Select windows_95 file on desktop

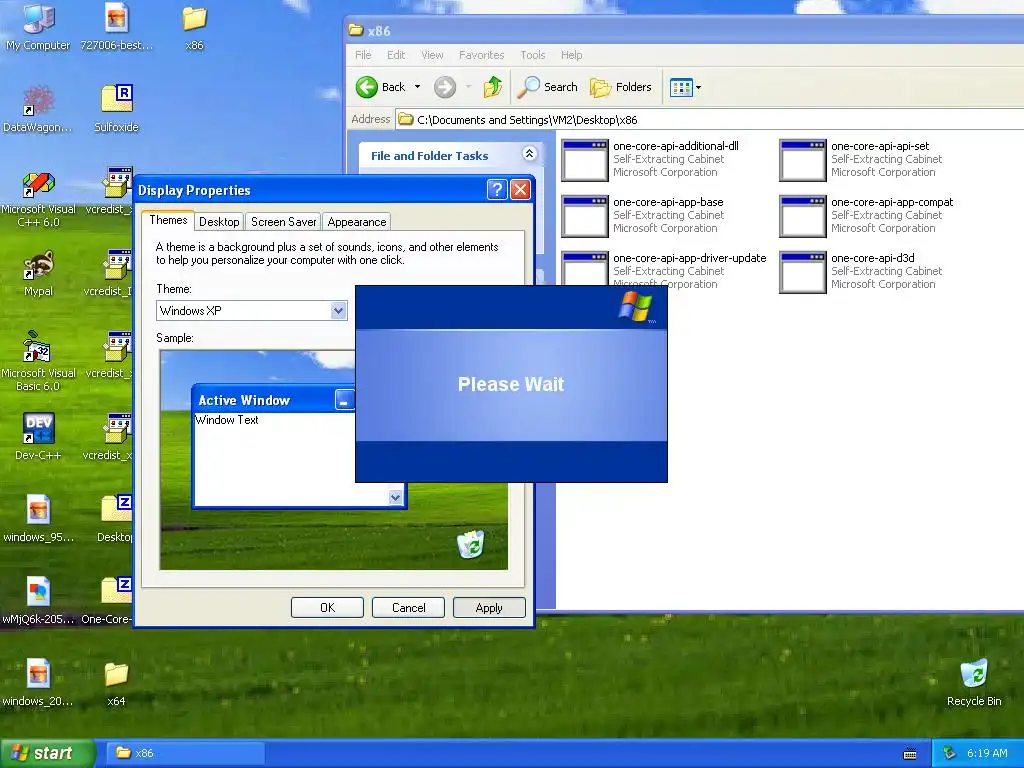(x=38, y=519)
